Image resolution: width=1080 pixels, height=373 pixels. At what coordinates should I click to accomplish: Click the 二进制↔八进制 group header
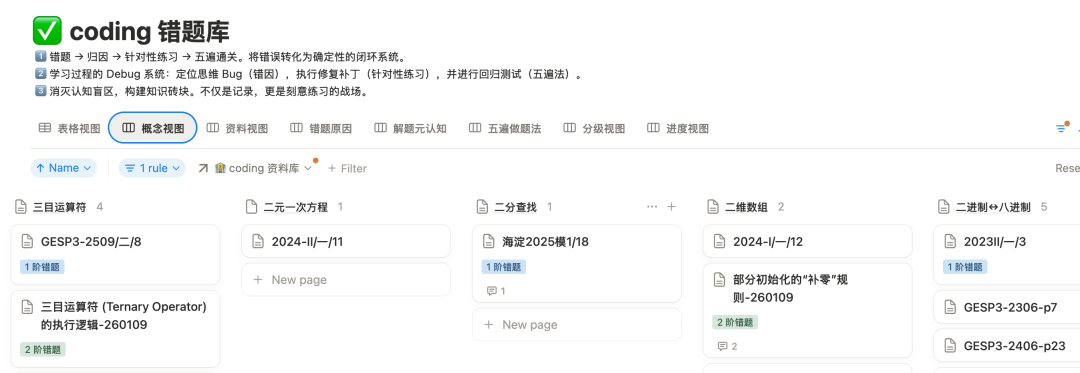click(993, 206)
